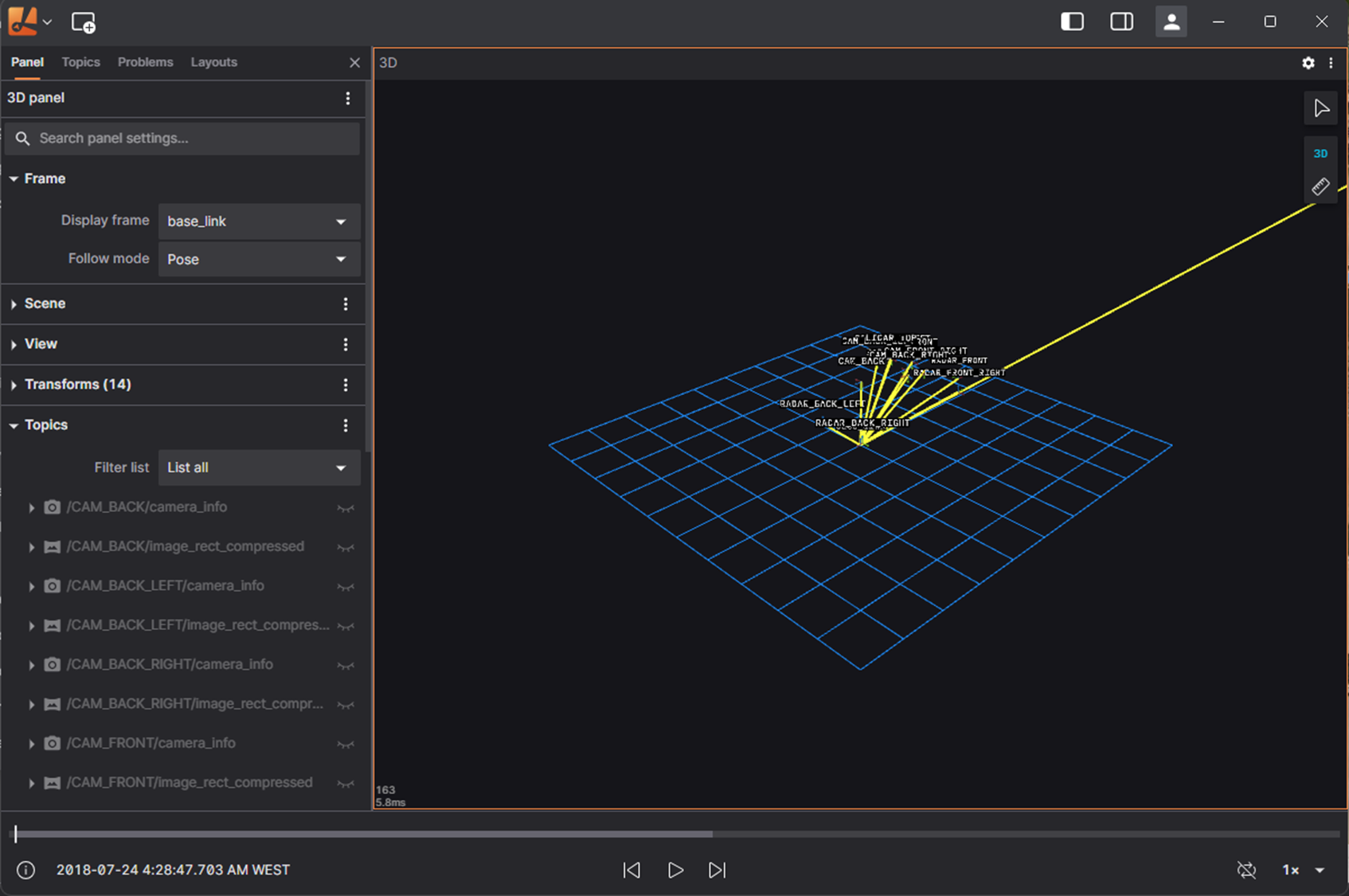Image resolution: width=1349 pixels, height=896 pixels.
Task: Open Transforms section more options
Action: pyautogui.click(x=346, y=385)
